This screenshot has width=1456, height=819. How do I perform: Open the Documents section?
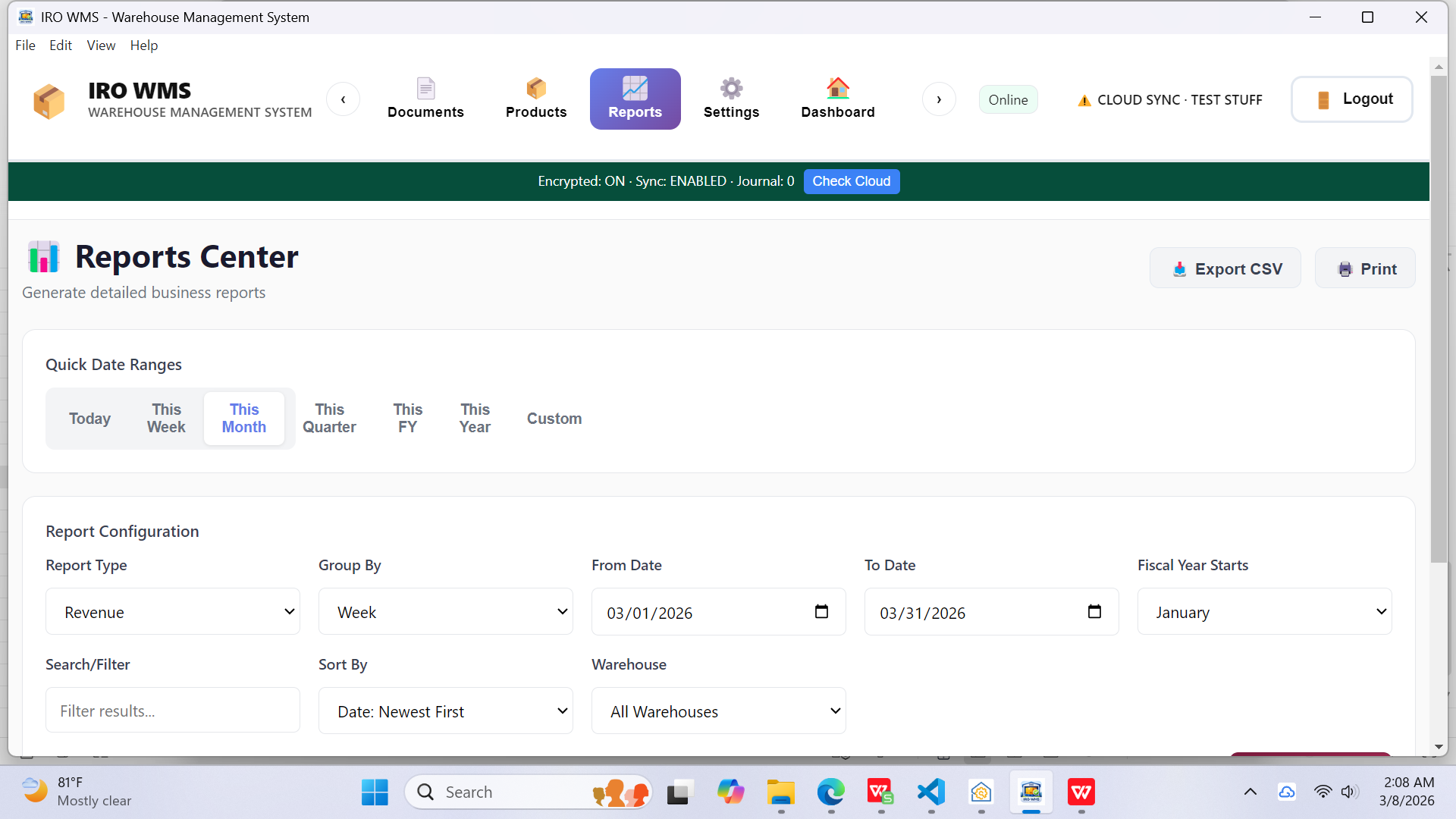(x=425, y=99)
